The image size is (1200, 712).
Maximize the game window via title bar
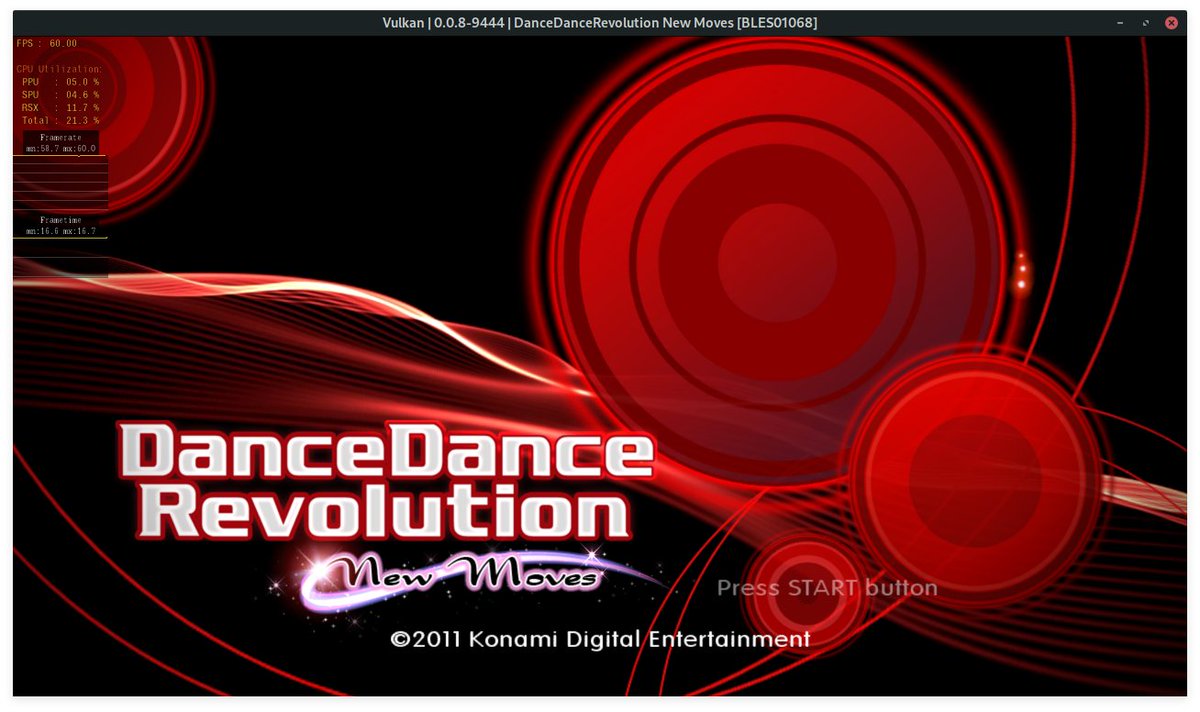(1146, 22)
